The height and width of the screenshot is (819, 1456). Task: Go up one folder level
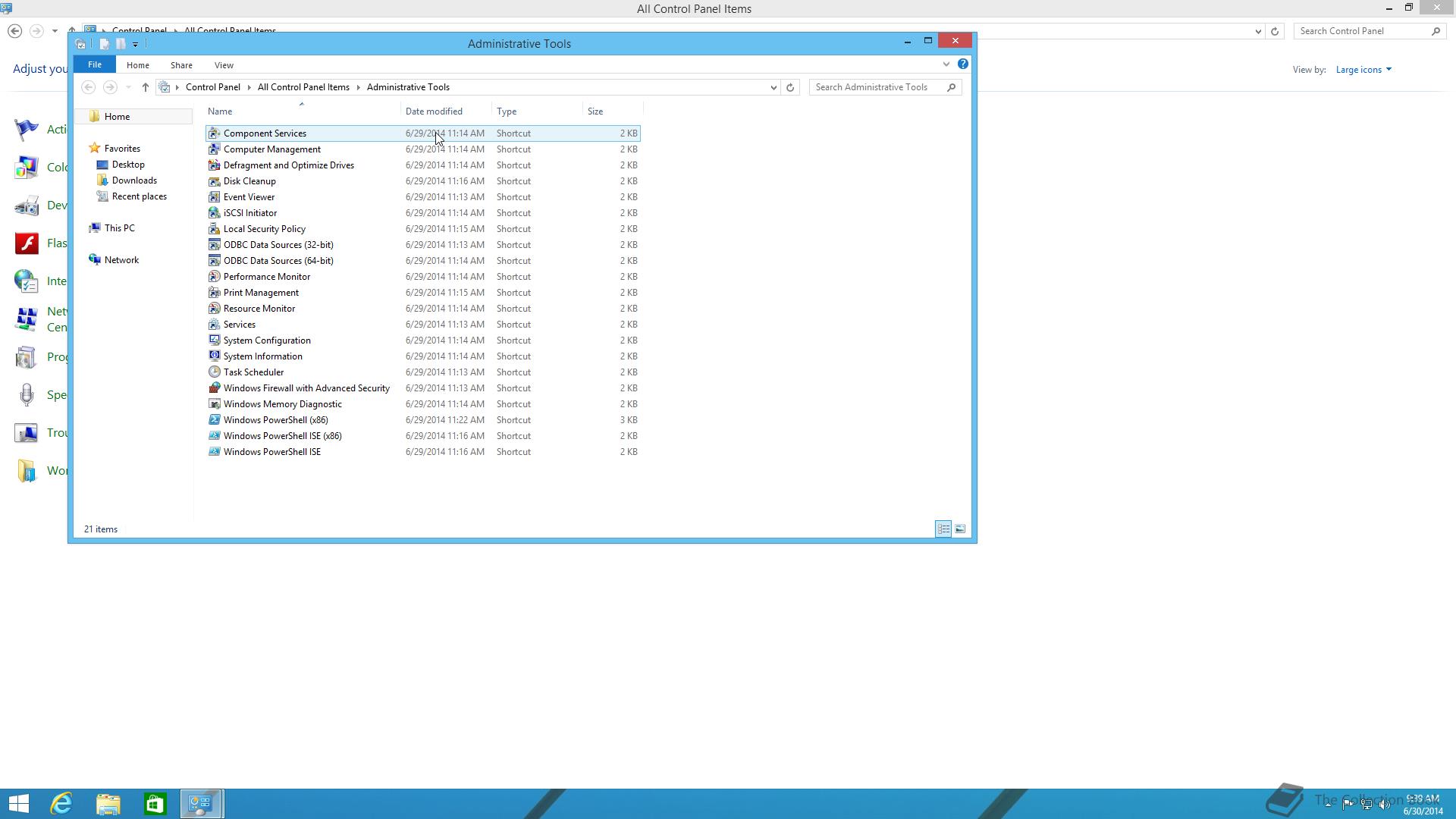pyautogui.click(x=145, y=87)
